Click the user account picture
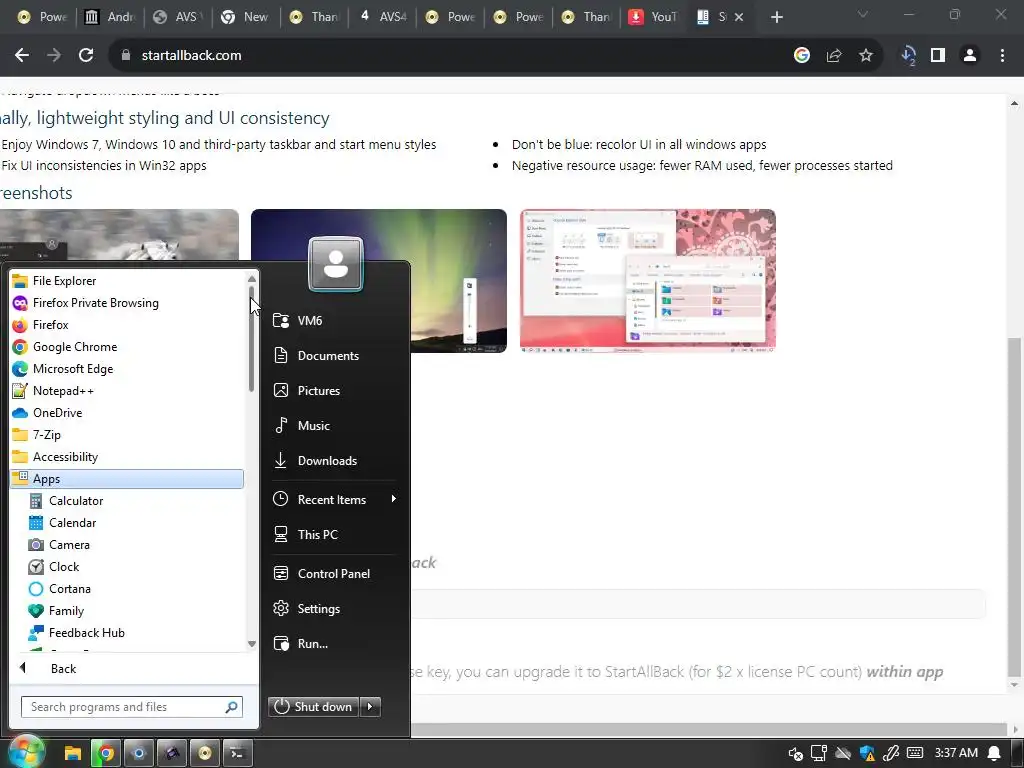1024x768 pixels. click(x=336, y=264)
